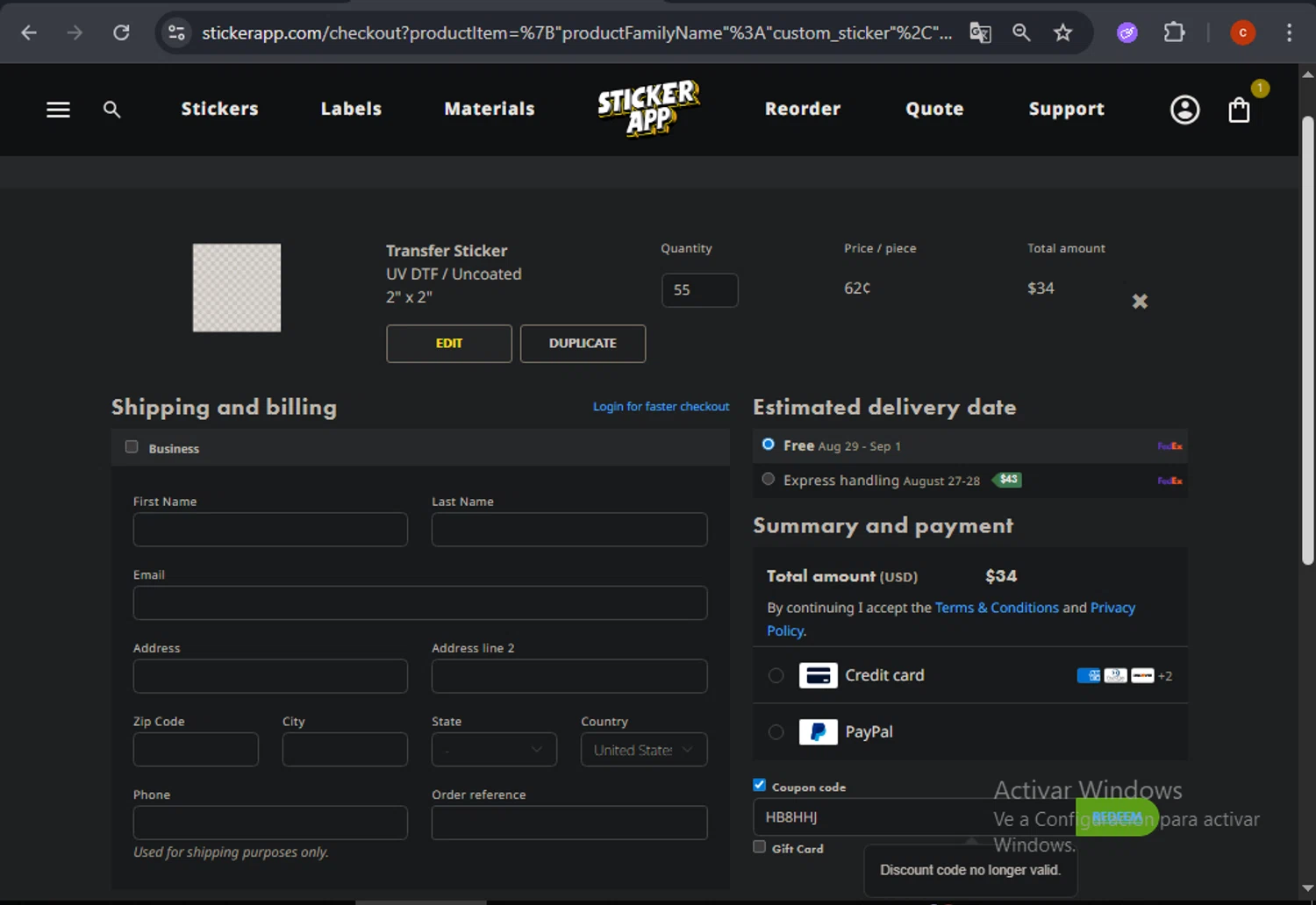
Task: Open the shopping bag cart icon
Action: 1239,110
